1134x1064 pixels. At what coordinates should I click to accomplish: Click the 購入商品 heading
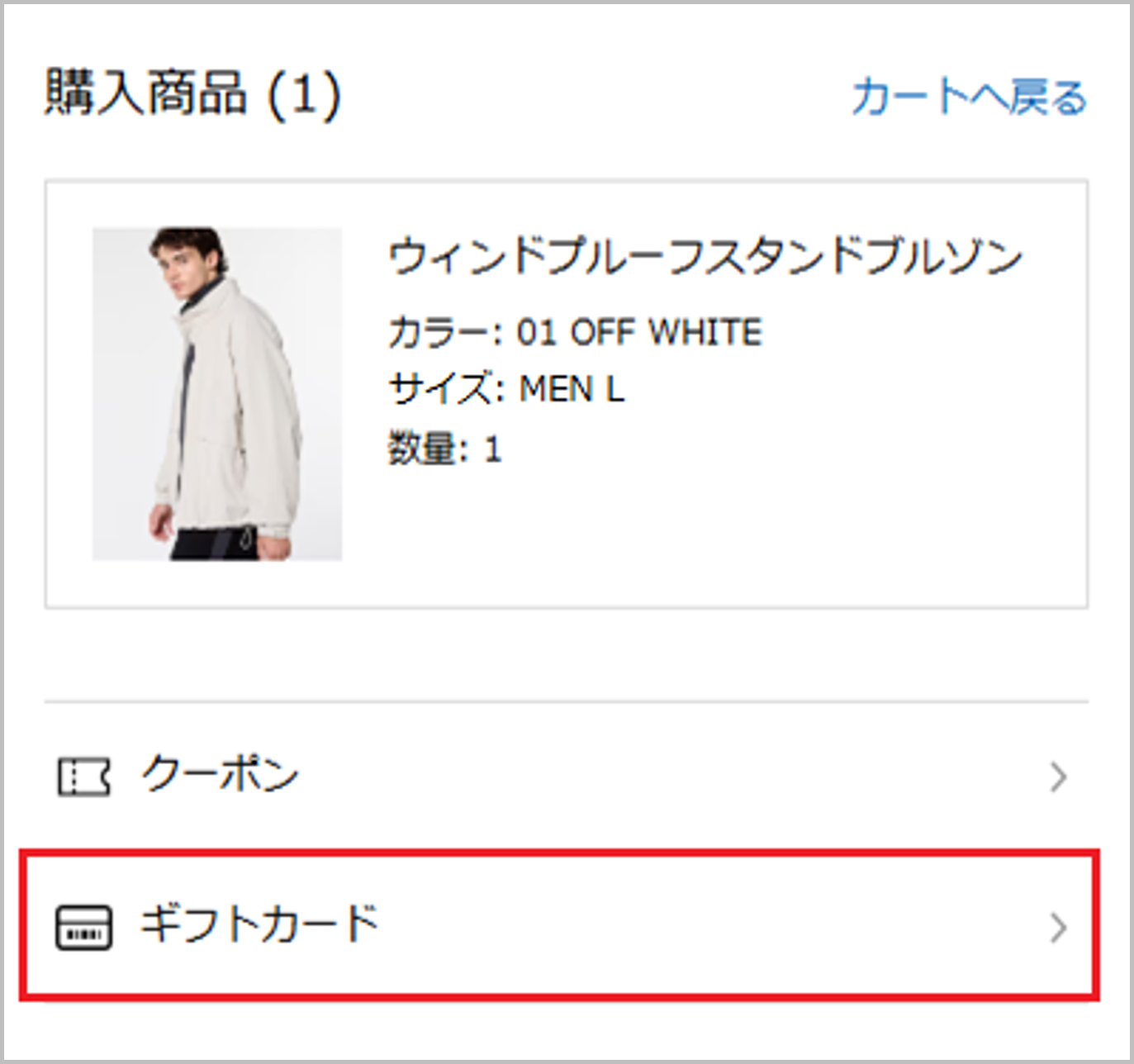coord(145,93)
